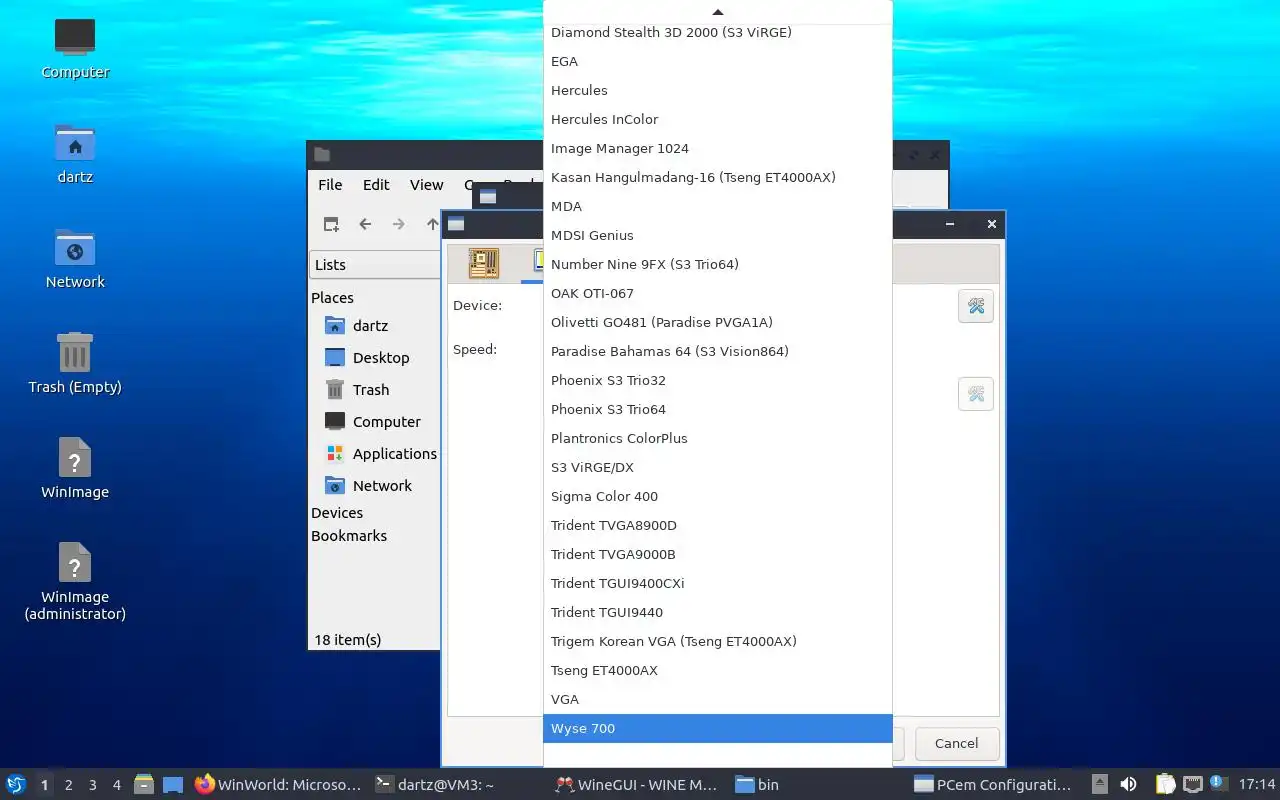This screenshot has height=800, width=1280.
Task: Select MDA from the list
Action: pos(718,206)
